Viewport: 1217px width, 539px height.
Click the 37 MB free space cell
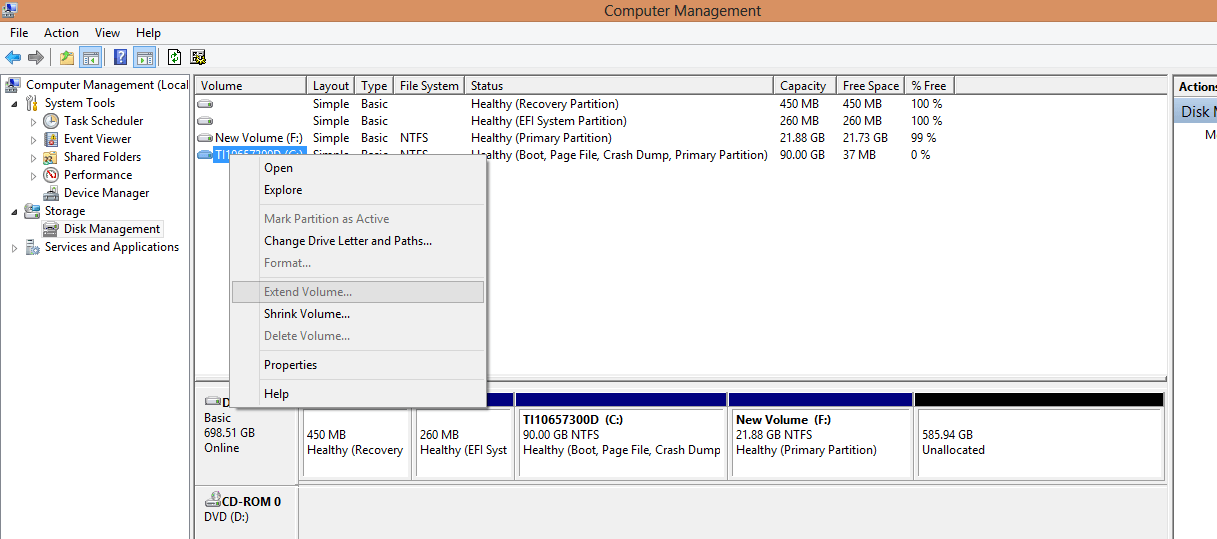click(859, 155)
